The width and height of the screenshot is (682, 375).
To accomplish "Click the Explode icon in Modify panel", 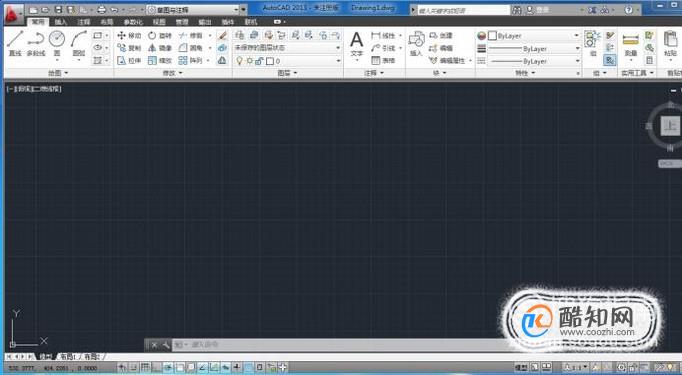I will (222, 48).
